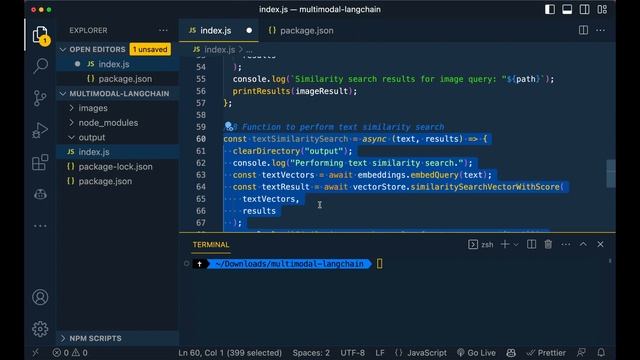Expand the images folder
Screen dimensions: 640x360
tap(93, 108)
